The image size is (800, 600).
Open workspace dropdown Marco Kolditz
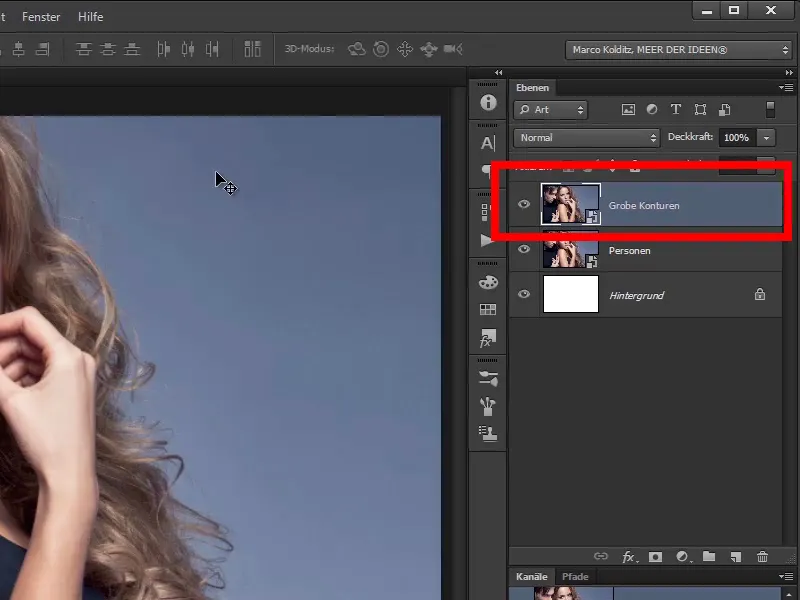(679, 49)
